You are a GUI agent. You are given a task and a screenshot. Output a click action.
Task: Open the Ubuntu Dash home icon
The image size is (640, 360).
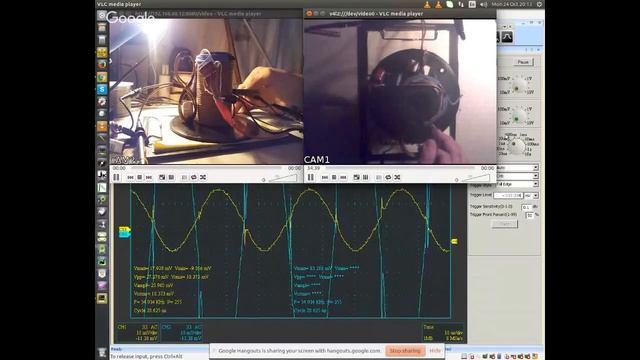[x=102, y=16]
